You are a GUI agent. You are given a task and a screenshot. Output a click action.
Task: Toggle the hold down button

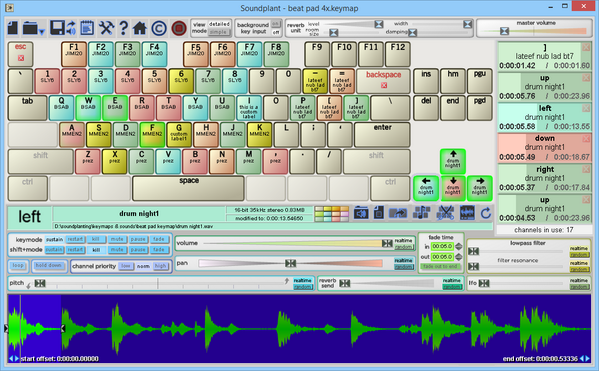(x=49, y=265)
